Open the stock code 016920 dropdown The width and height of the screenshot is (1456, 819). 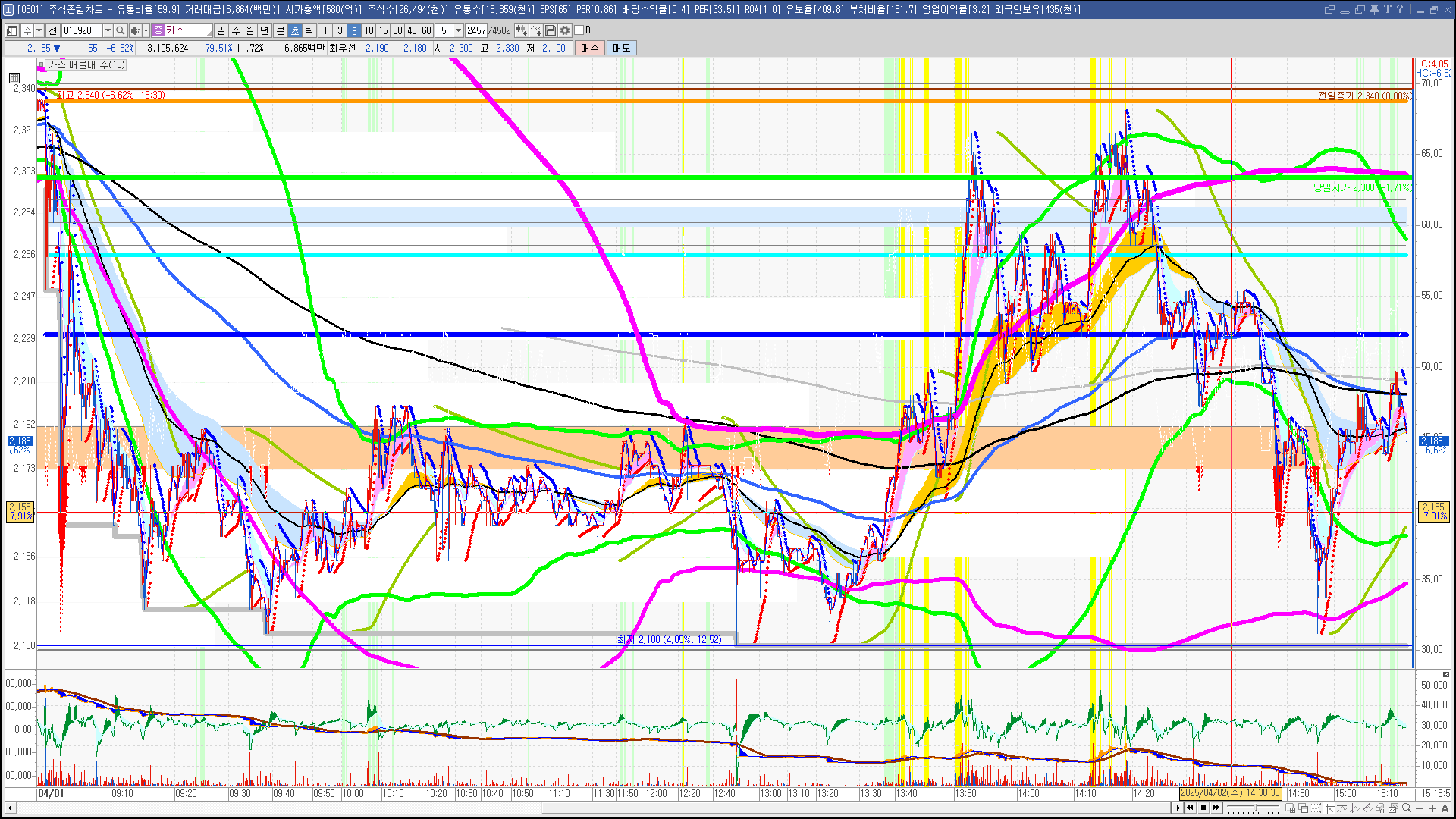click(x=108, y=30)
